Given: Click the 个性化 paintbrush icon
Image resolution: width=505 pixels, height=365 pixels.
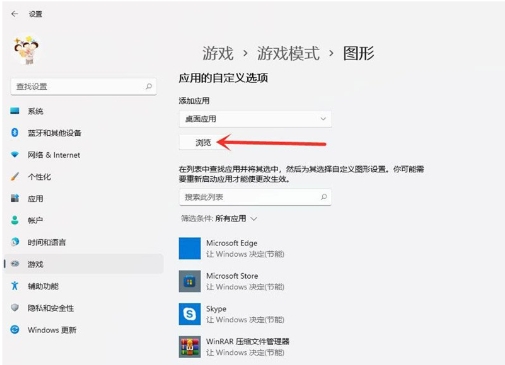Looking at the screenshot, I should [x=15, y=176].
